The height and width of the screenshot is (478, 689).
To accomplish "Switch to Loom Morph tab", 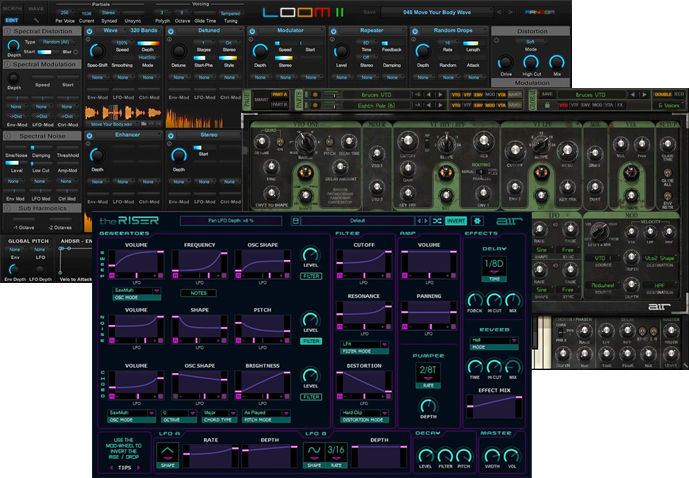I will (12, 8).
